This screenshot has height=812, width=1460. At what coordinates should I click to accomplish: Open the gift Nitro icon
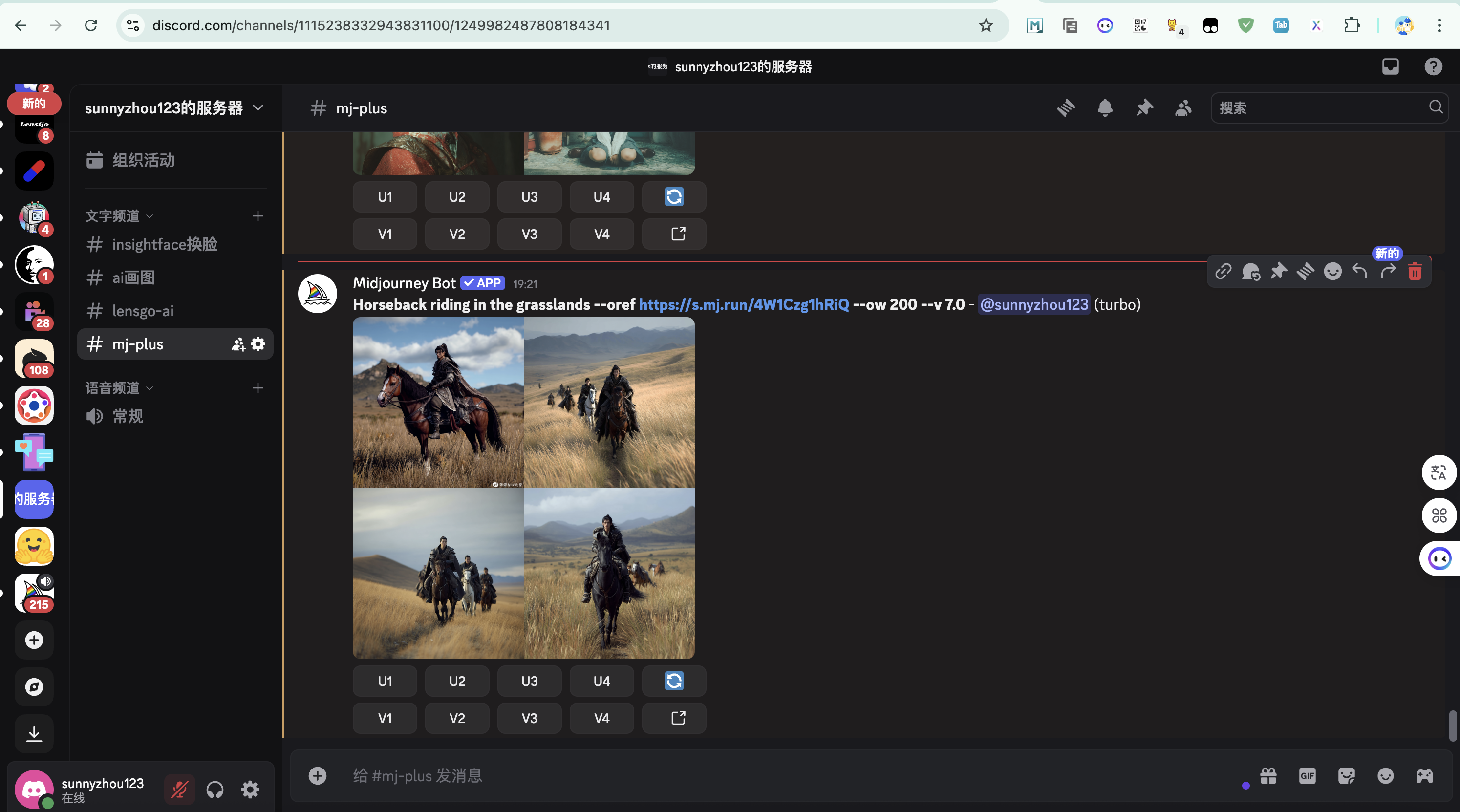[x=1268, y=776]
